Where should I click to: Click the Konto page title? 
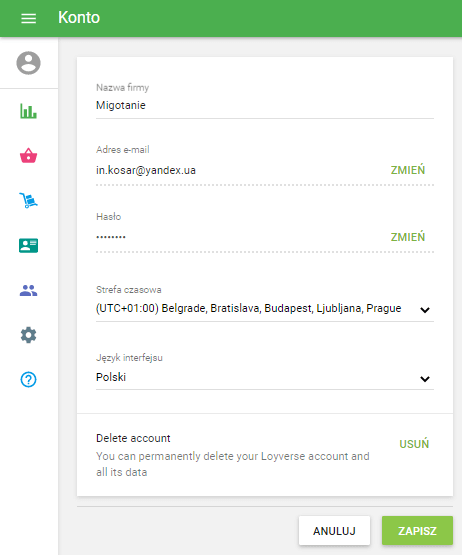pyautogui.click(x=79, y=17)
